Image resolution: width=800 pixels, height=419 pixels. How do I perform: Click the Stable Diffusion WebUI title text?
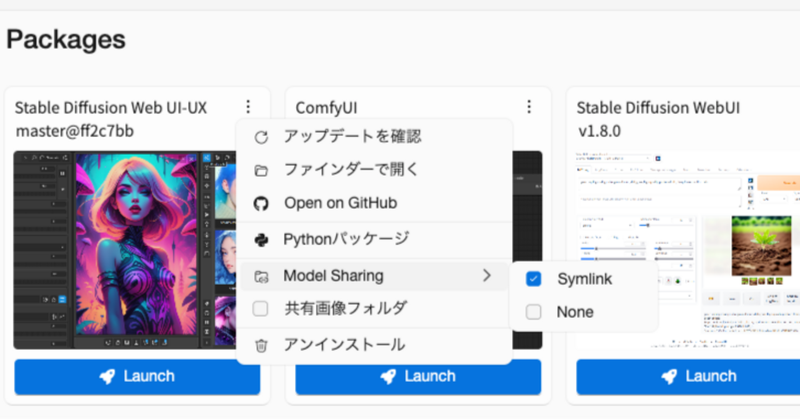coord(658,108)
